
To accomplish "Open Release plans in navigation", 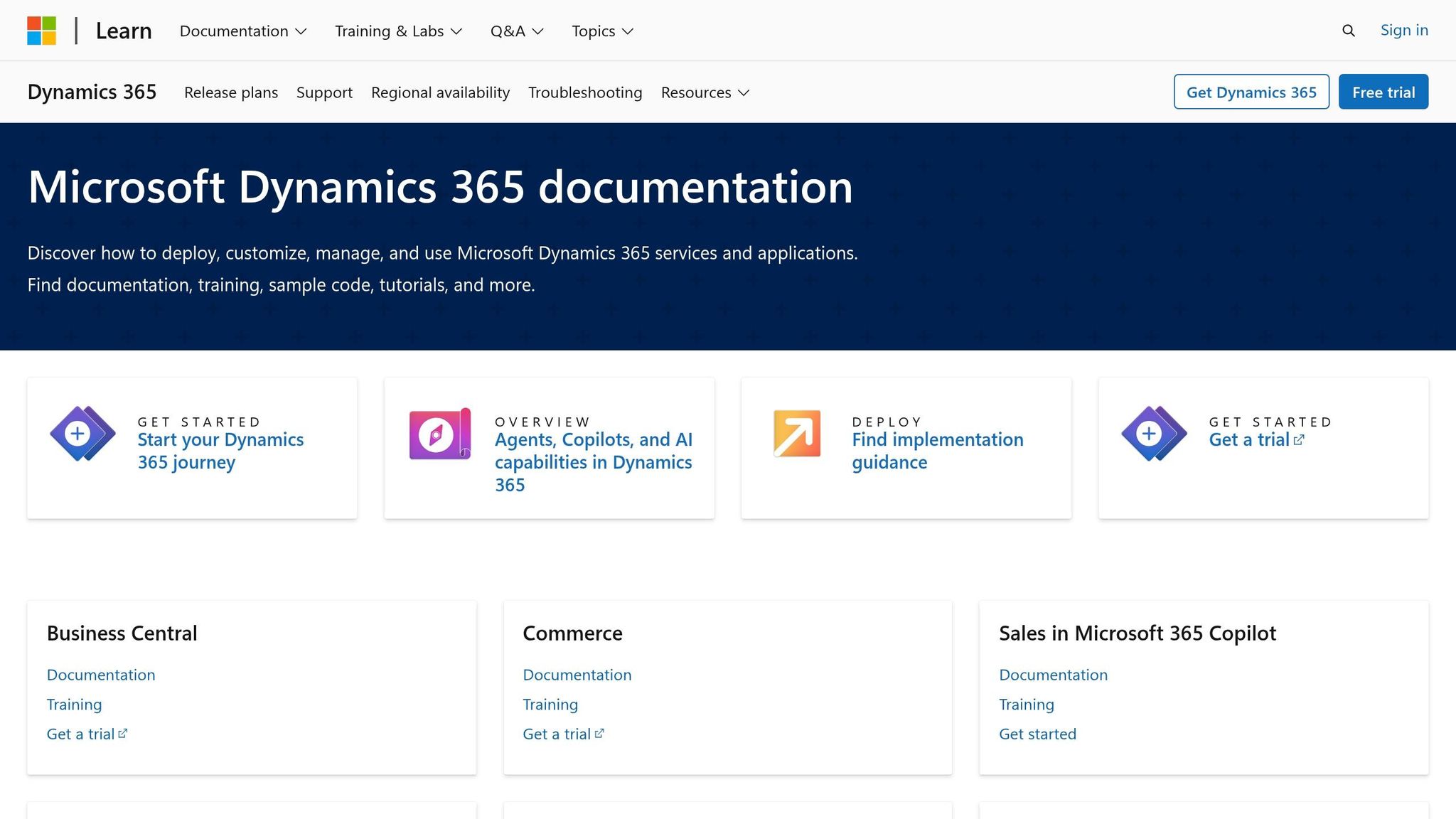I will pyautogui.click(x=231, y=92).
